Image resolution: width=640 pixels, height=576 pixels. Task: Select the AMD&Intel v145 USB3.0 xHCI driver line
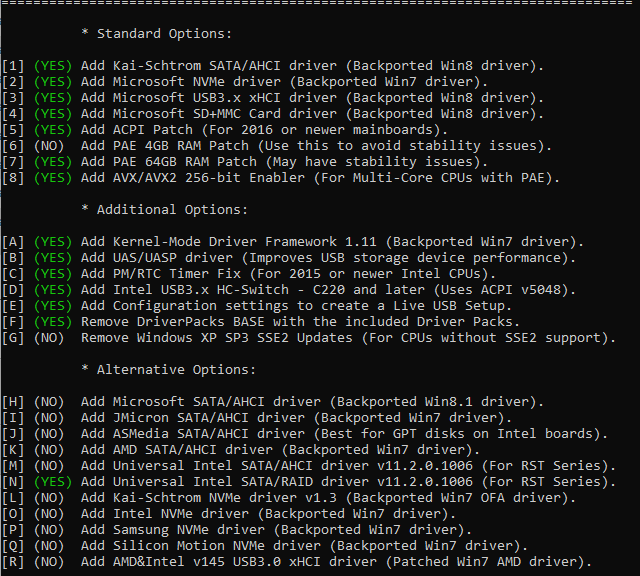(x=337, y=562)
